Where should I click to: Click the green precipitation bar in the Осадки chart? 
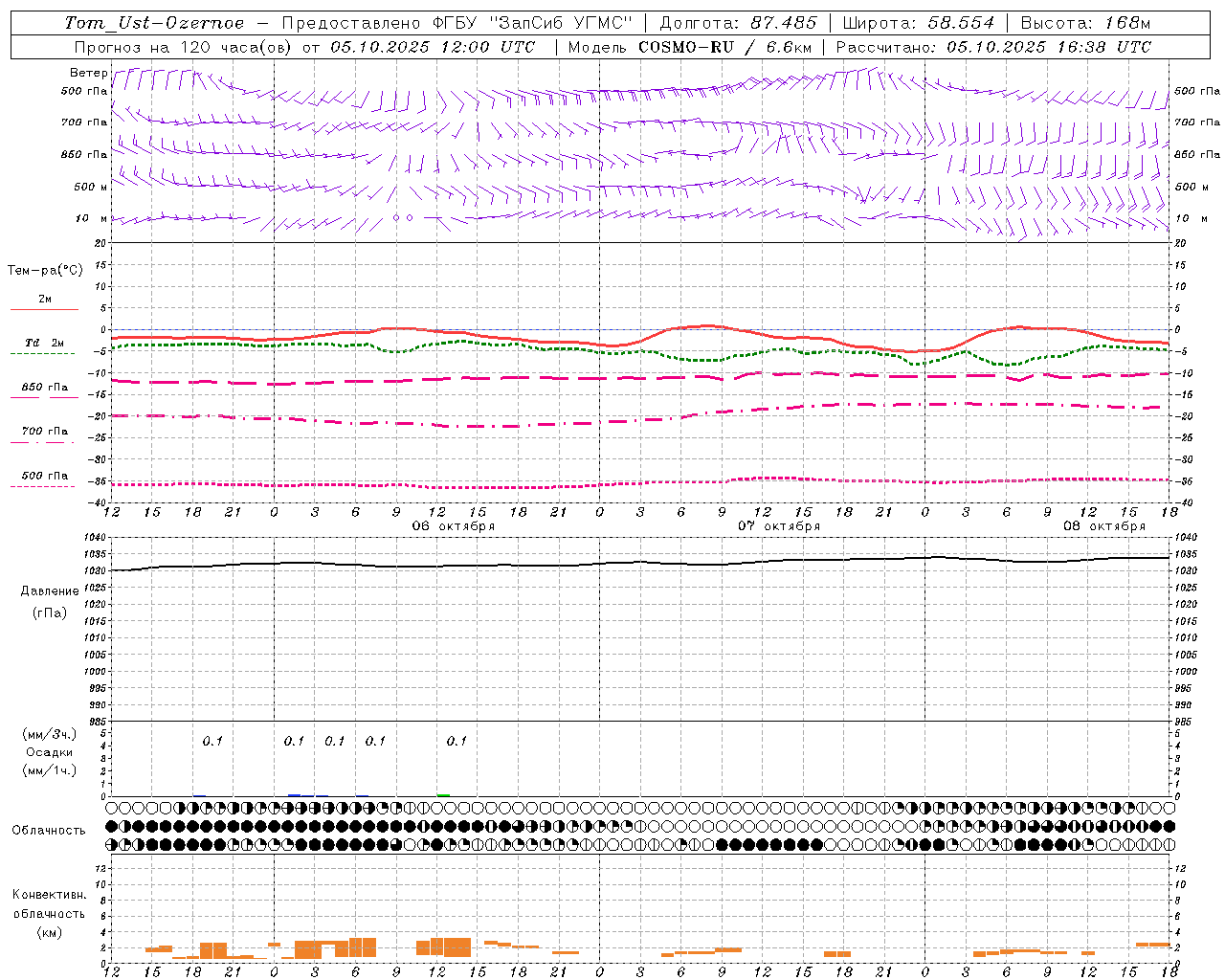pyautogui.click(x=443, y=794)
